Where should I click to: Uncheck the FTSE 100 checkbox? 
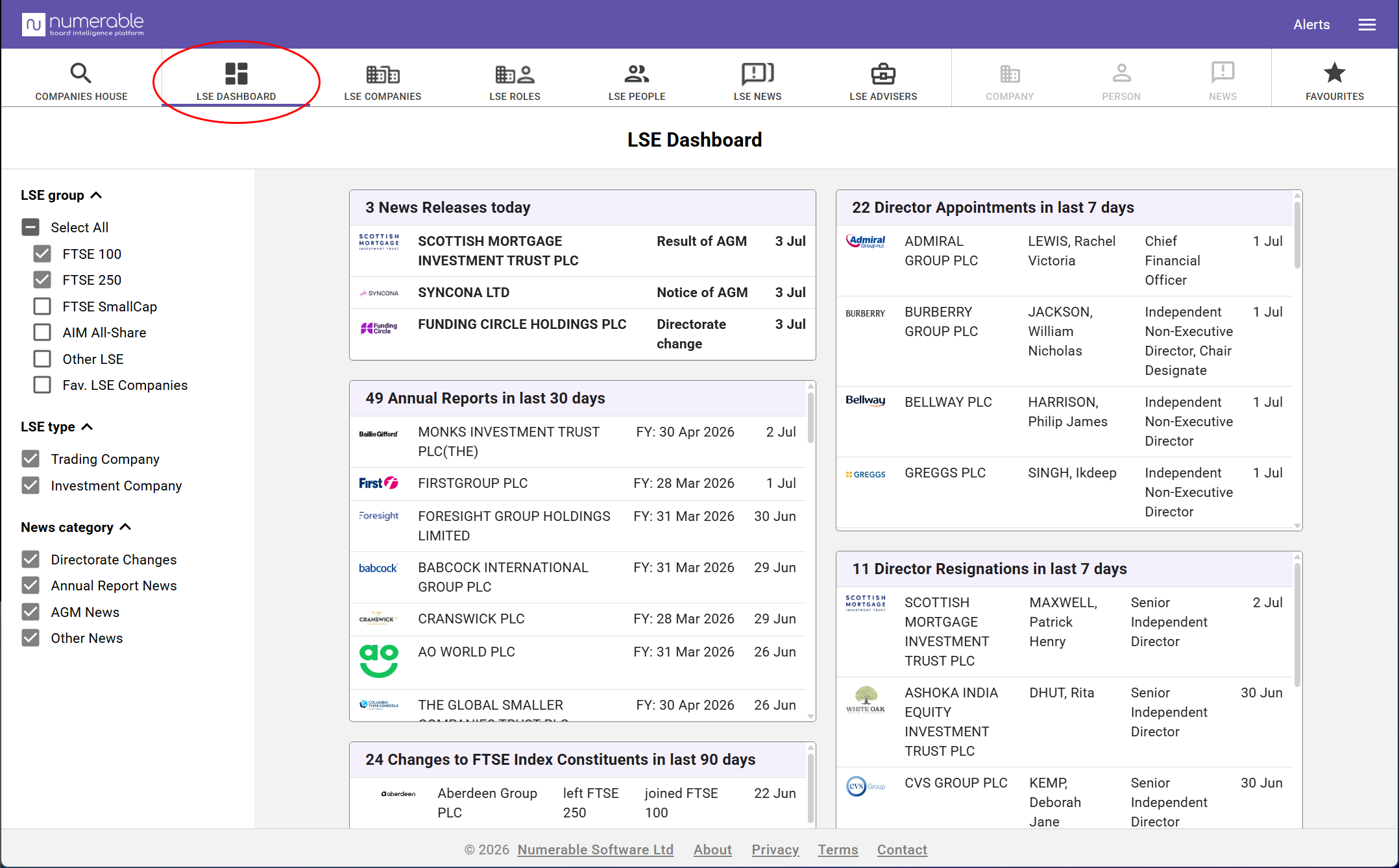42,254
